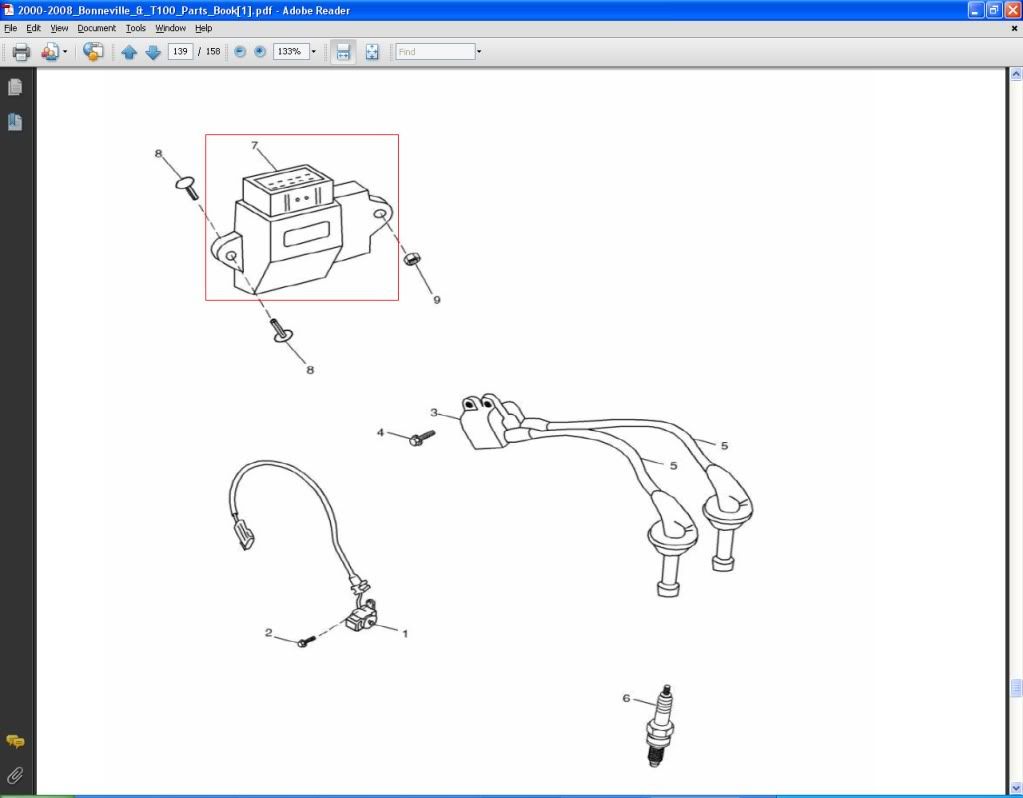
Task: Click the vertical scrollbar up arrow
Action: point(1016,75)
